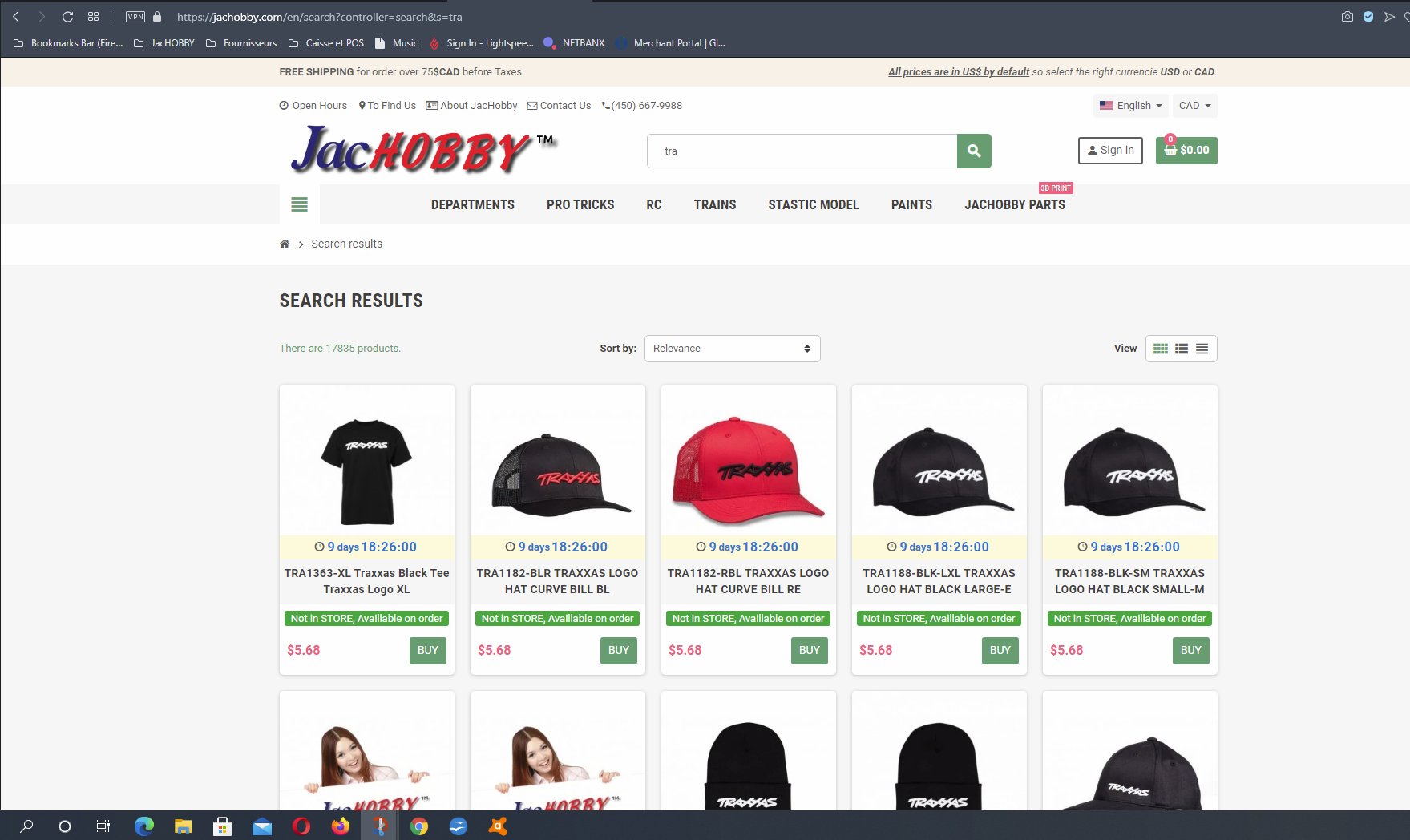Click the (450) 667-9988 phone number
This screenshot has width=1410, height=840.
[x=642, y=106]
